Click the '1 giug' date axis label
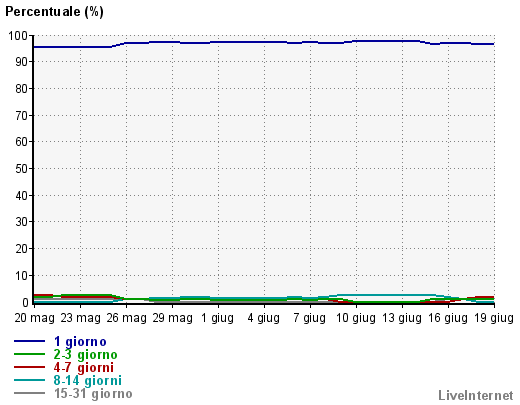The width and height of the screenshot is (520, 405). point(218,318)
